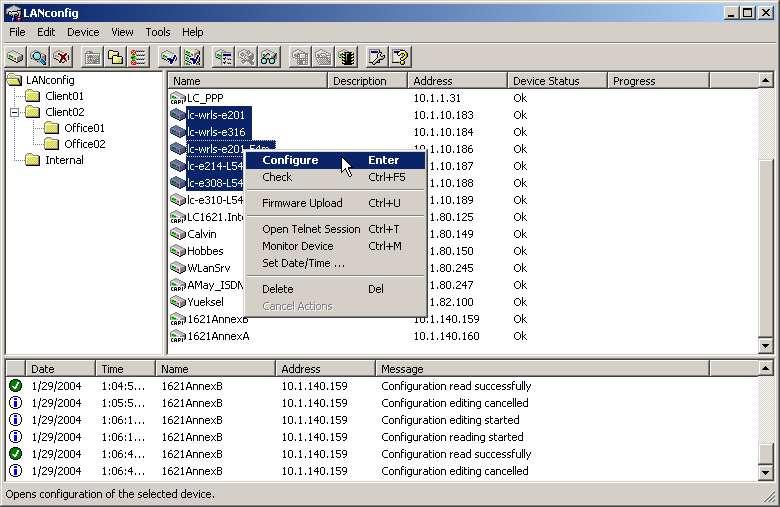Open the Device menu in menu bar
Viewport: 780px width, 507px height.
[83, 32]
